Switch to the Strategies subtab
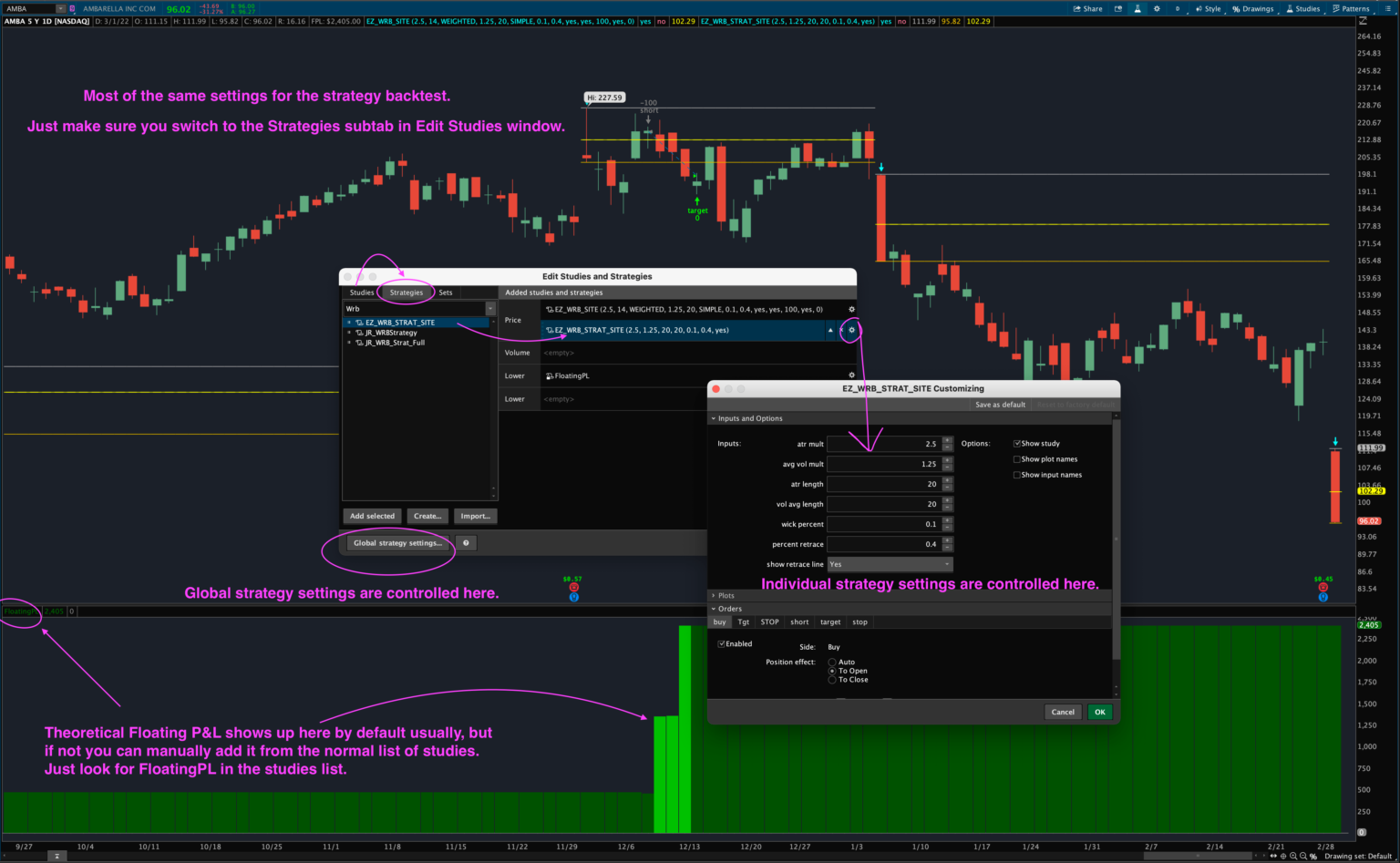The height and width of the screenshot is (863, 1400). click(x=406, y=293)
